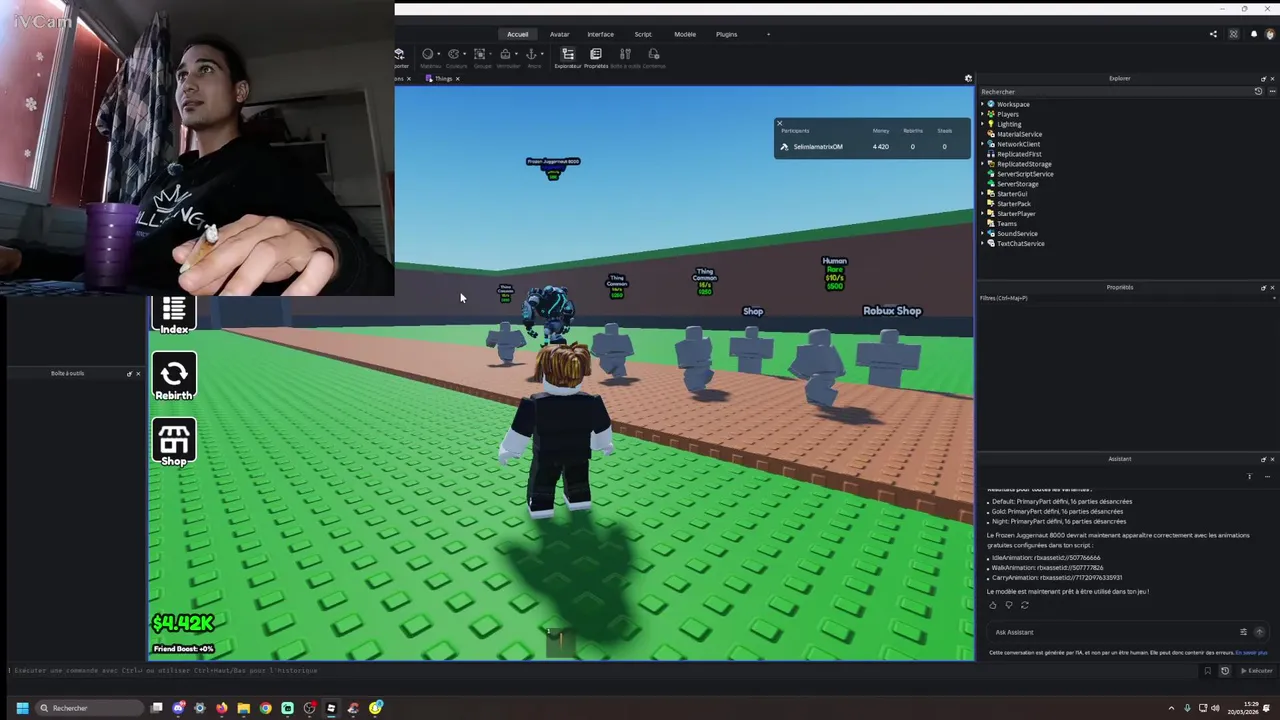Screen dimensions: 1280x720
Task: Open the Index menu in game
Action: (x=174, y=314)
